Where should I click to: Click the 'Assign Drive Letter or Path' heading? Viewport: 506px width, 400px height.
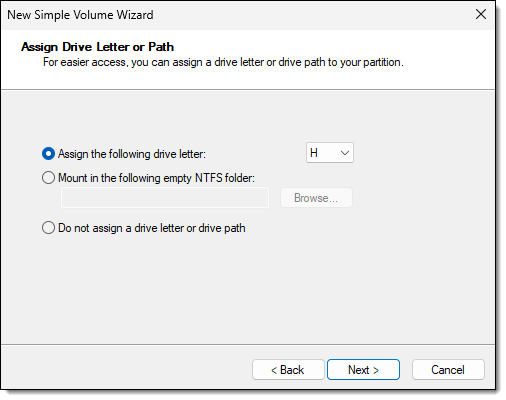98,47
